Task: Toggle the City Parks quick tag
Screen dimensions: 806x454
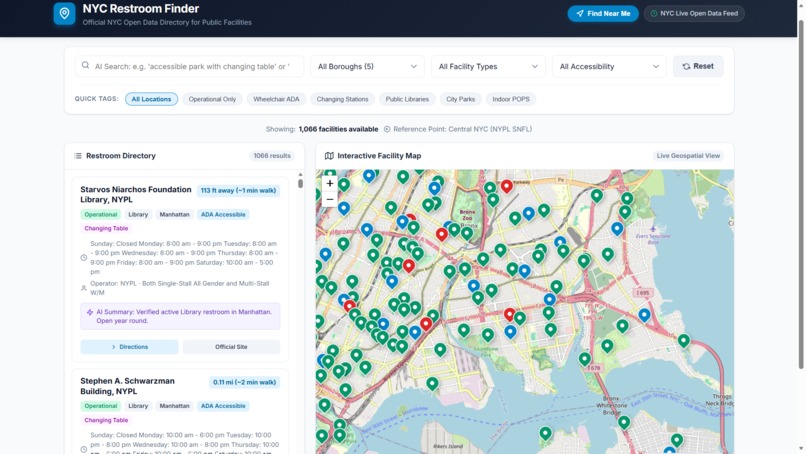Action: click(461, 99)
